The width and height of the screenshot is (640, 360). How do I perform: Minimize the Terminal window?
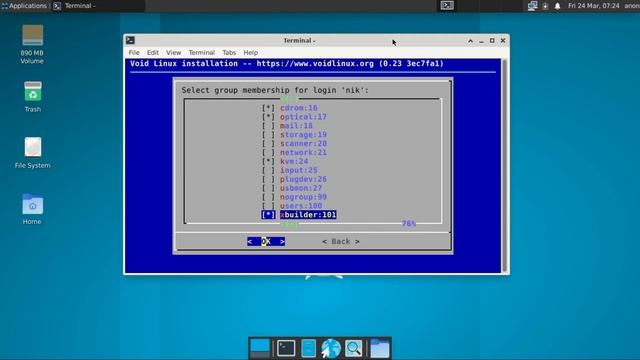pyautogui.click(x=481, y=41)
